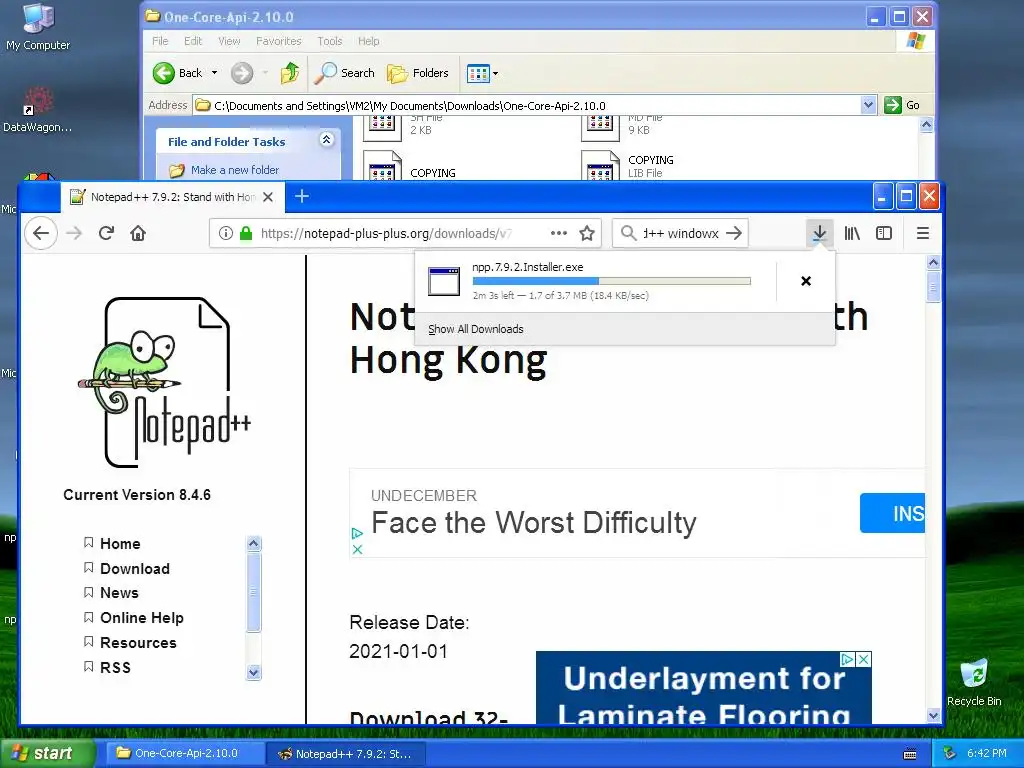Viewport: 1024px width, 768px height.
Task: Reload the Notepad++ page
Action: coord(106,233)
